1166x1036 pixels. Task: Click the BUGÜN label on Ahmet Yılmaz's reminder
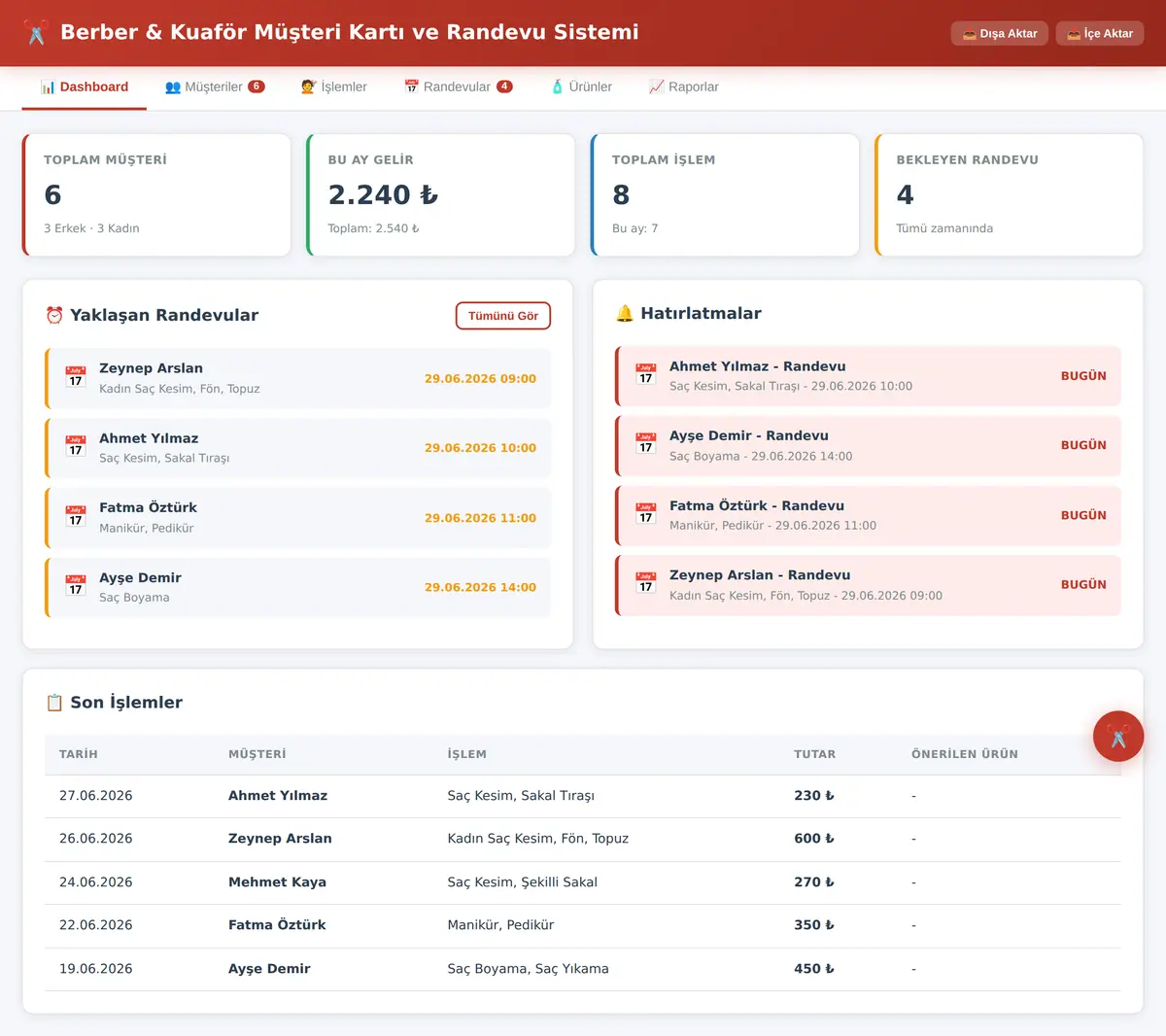pyautogui.click(x=1083, y=376)
